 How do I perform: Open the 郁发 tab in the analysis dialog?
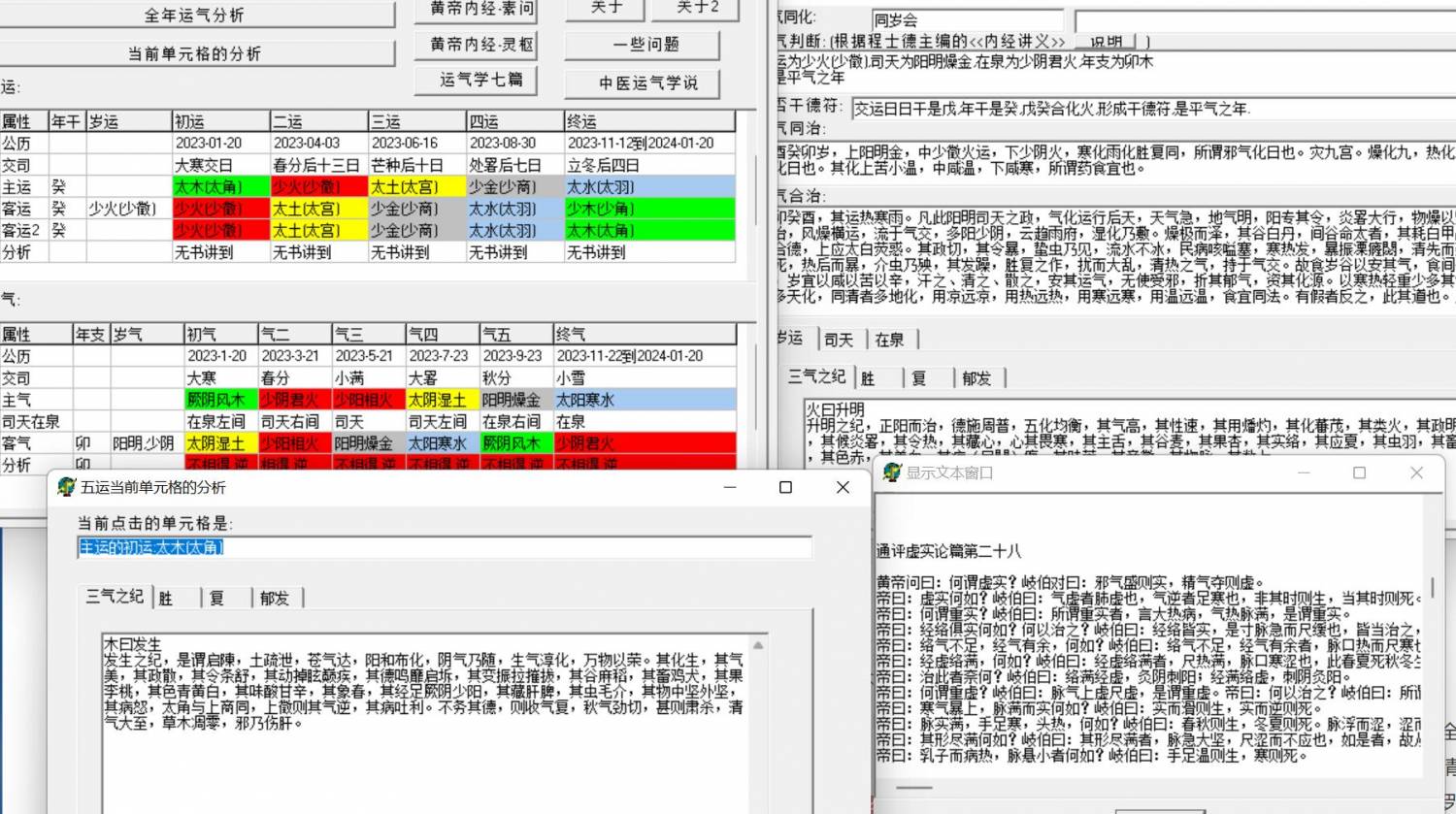(273, 598)
